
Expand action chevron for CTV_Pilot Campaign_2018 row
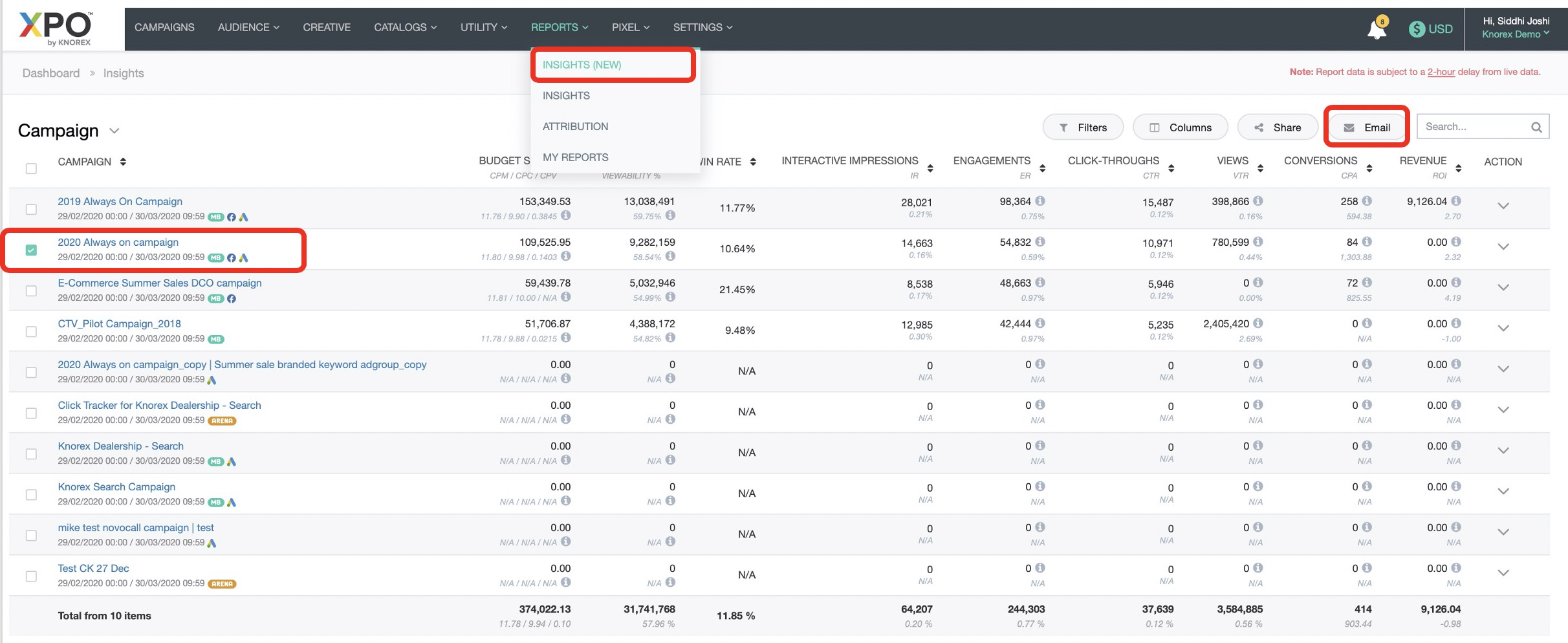[1503, 329]
